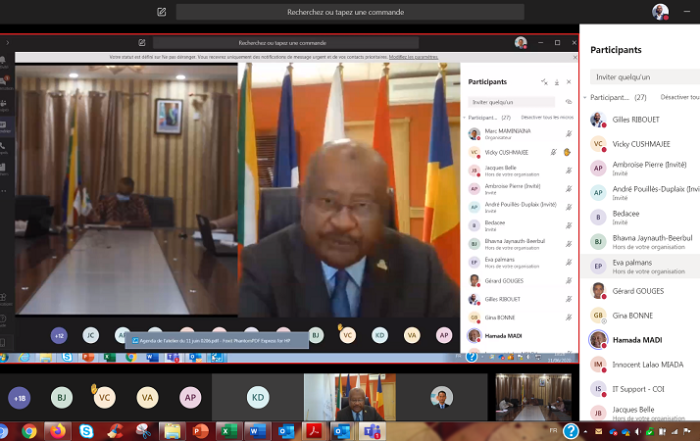Open Firefox from the Windows taskbar
Screen dimensions: 700x441
point(58,431)
